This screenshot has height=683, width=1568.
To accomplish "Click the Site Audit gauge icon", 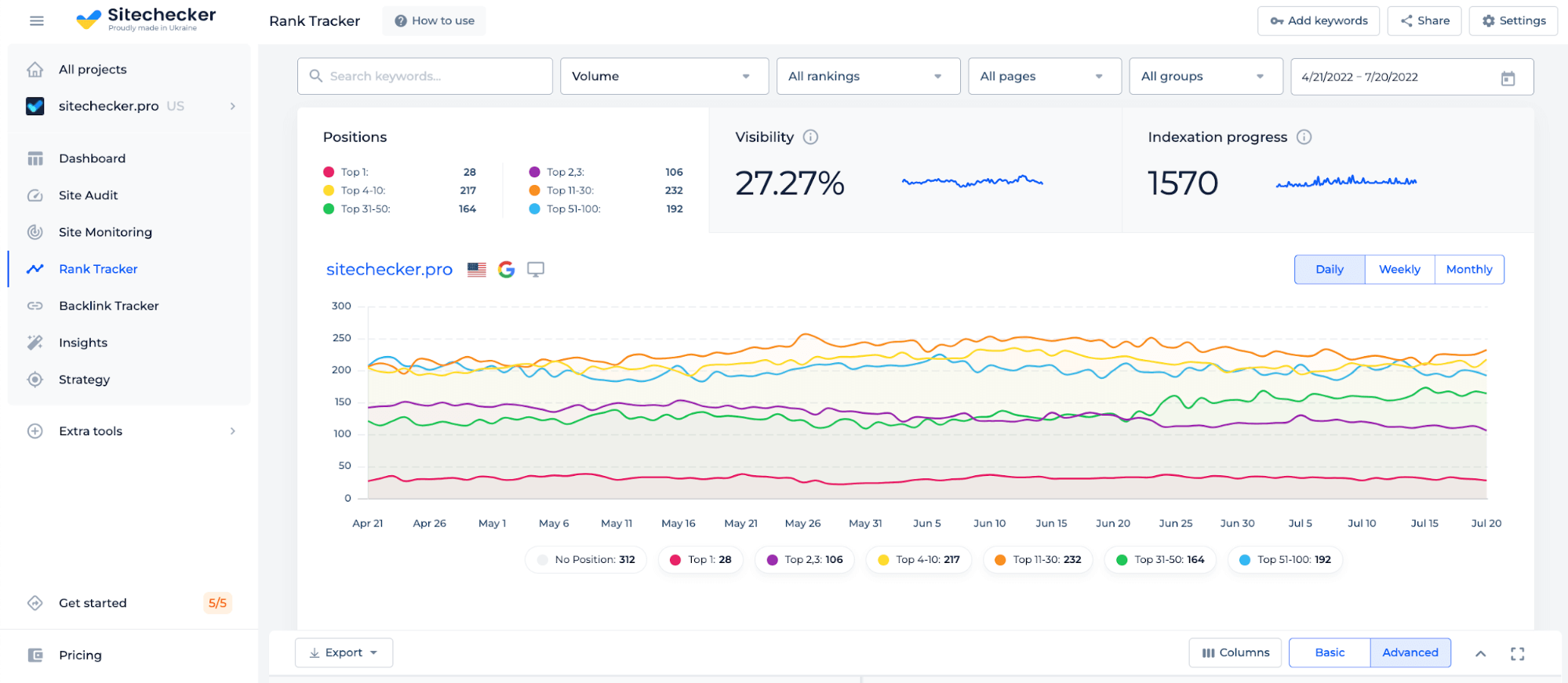I will 35,195.
